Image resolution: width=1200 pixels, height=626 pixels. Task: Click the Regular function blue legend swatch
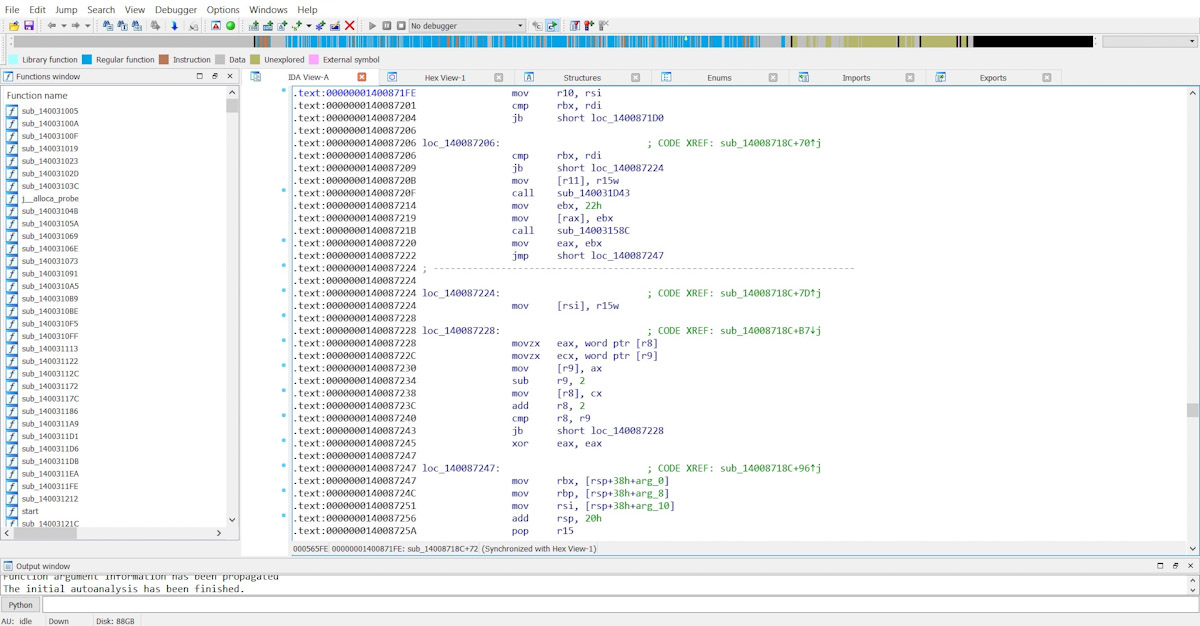point(87,59)
